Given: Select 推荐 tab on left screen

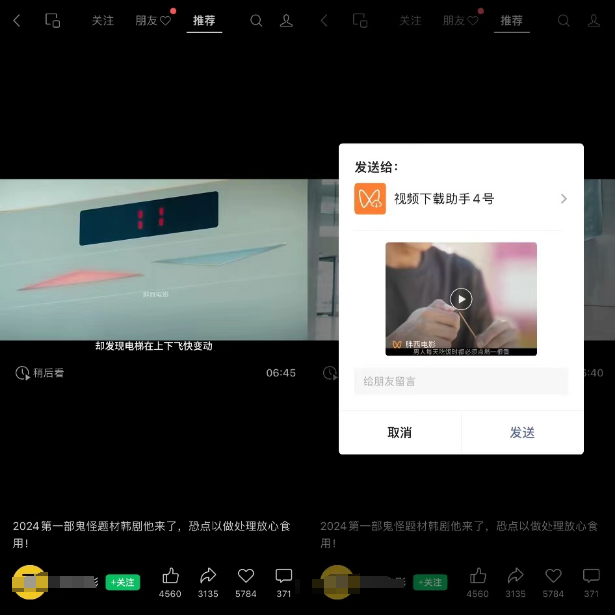Looking at the screenshot, I should (x=204, y=20).
